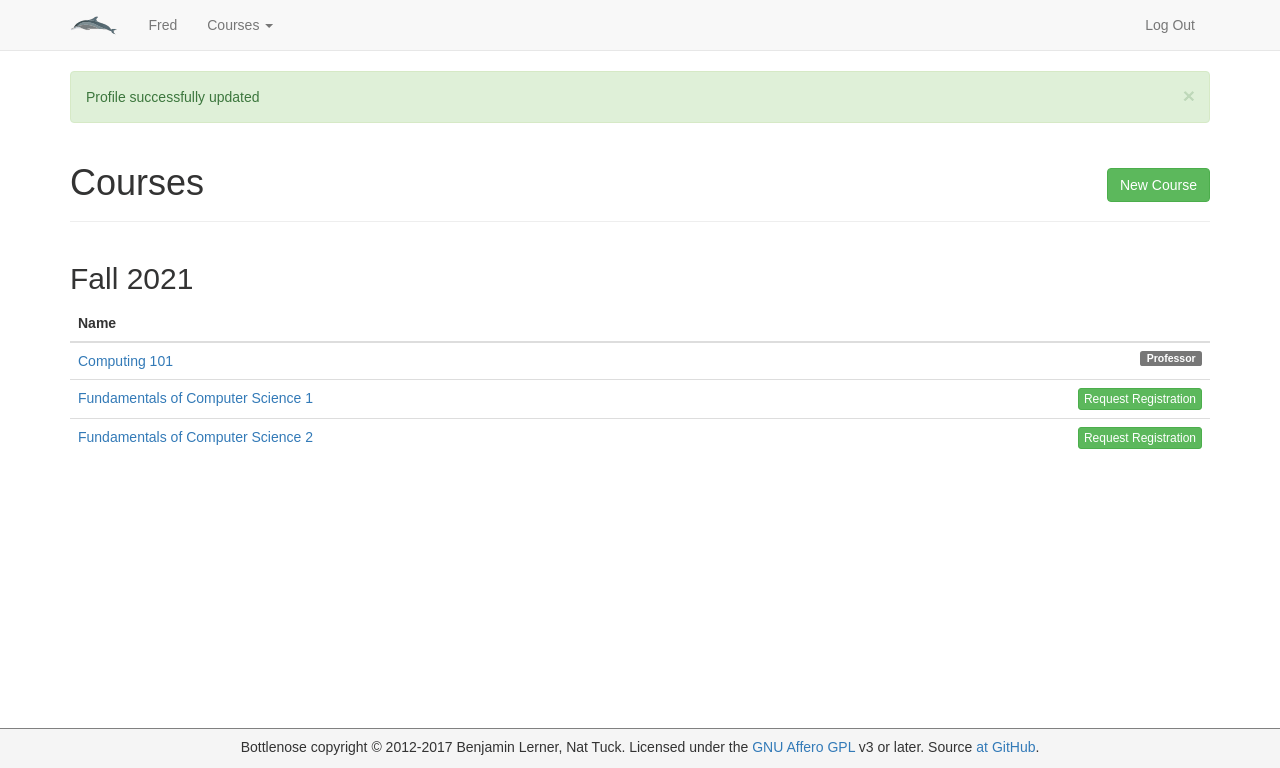
Task: Open Fundamentals of Computer Science 2
Action: click(x=195, y=437)
